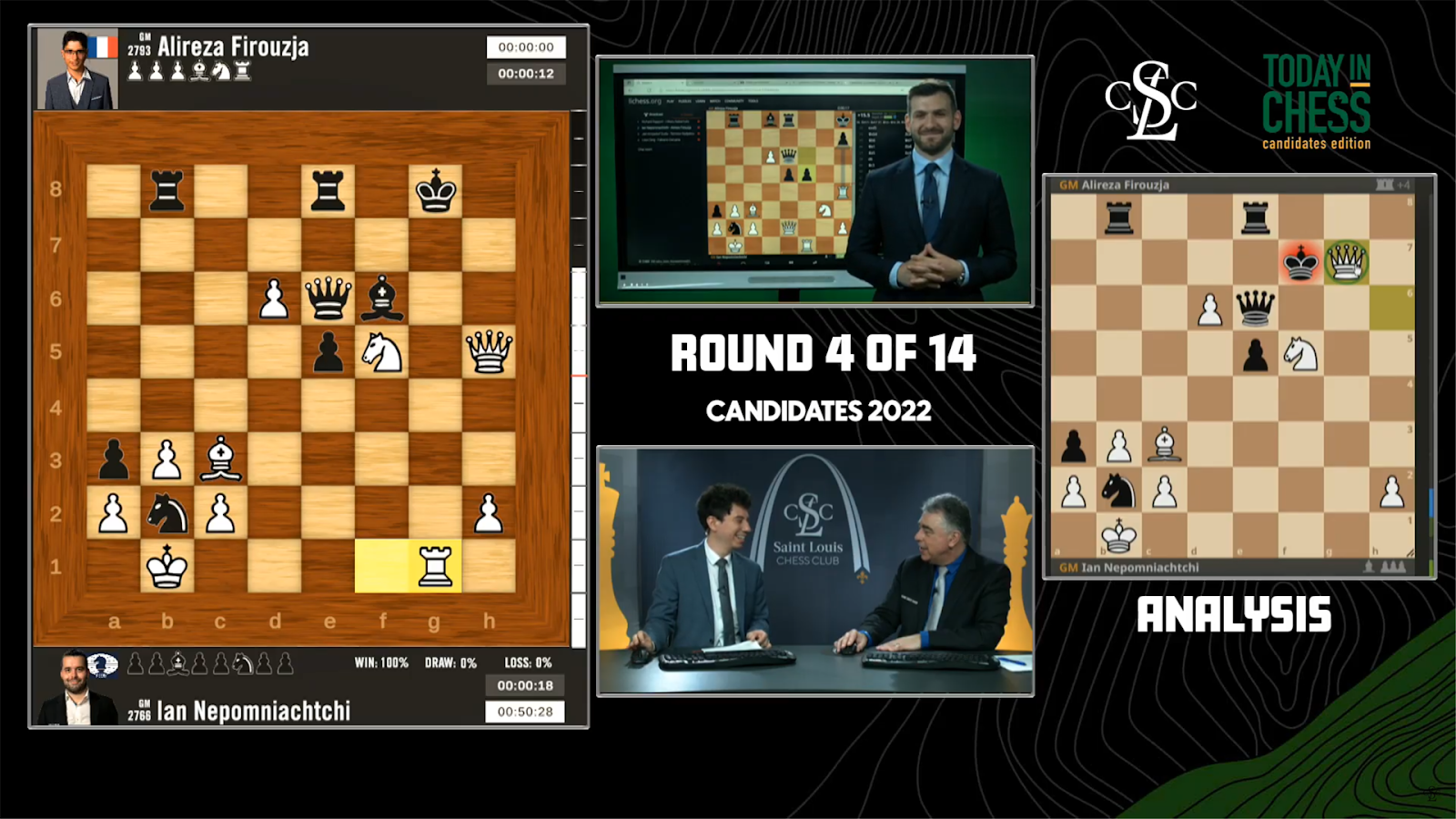Click the white bishop on c3, analysis board
1456x819 pixels.
(1165, 444)
